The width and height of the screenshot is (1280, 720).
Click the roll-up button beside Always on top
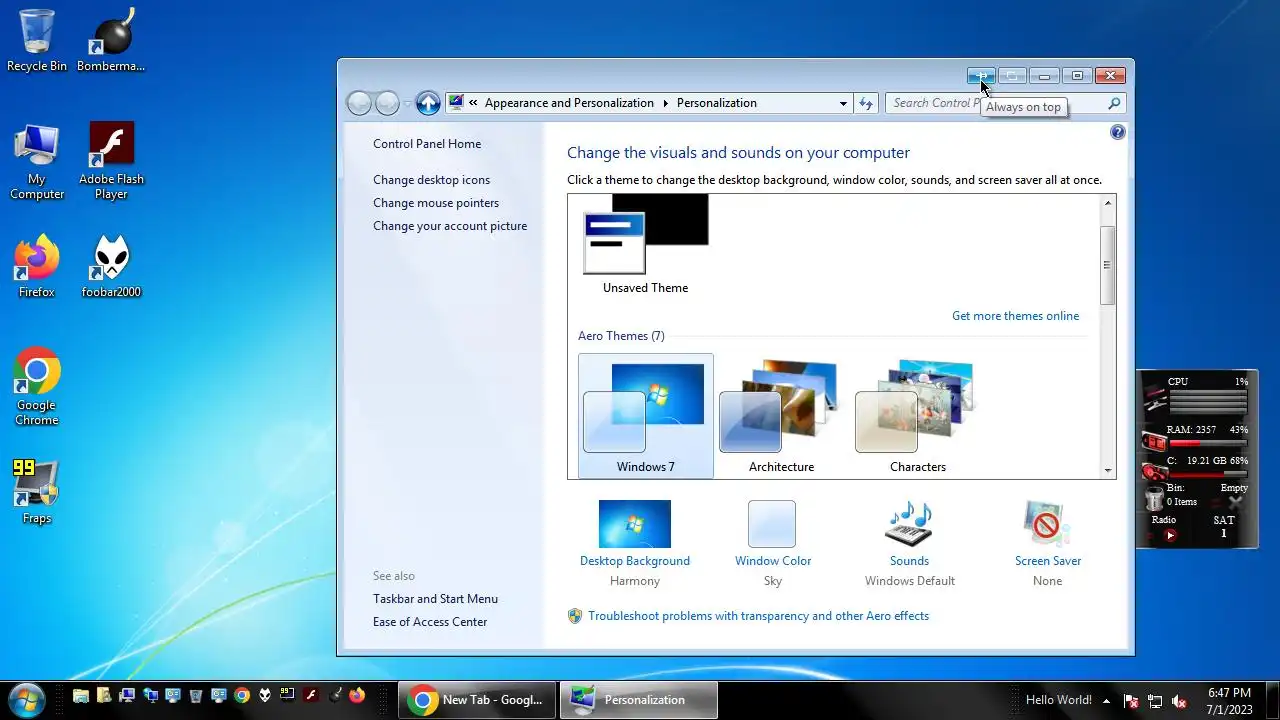[1012, 76]
